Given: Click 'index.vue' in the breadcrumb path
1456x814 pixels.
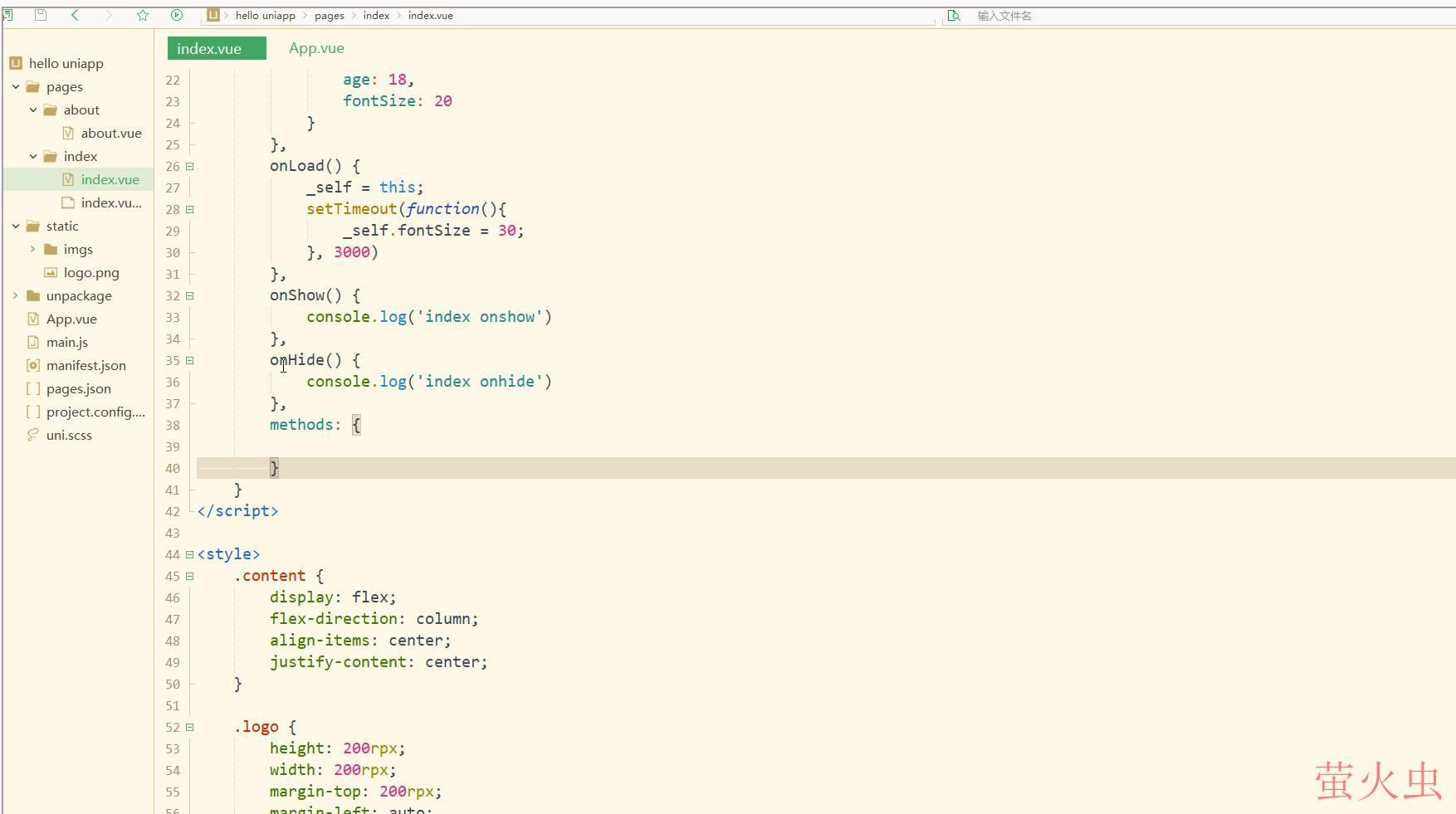Looking at the screenshot, I should [x=430, y=16].
